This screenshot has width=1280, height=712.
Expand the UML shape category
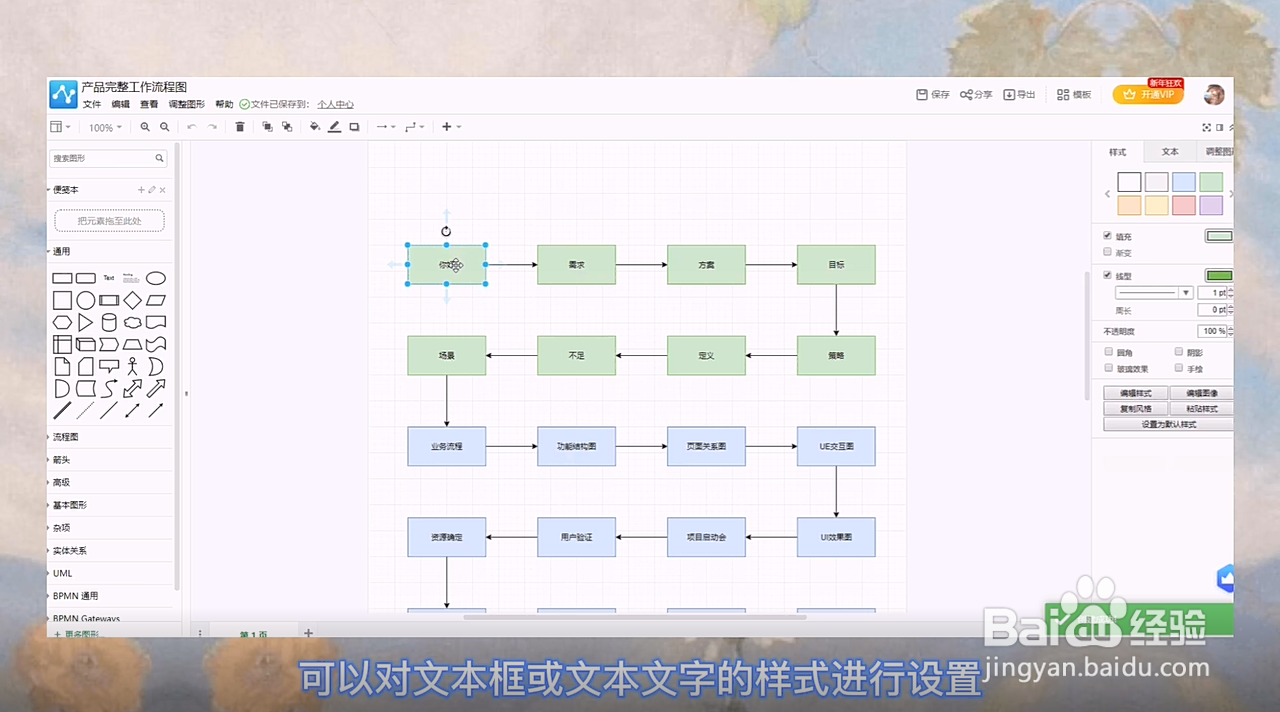pyautogui.click(x=62, y=573)
